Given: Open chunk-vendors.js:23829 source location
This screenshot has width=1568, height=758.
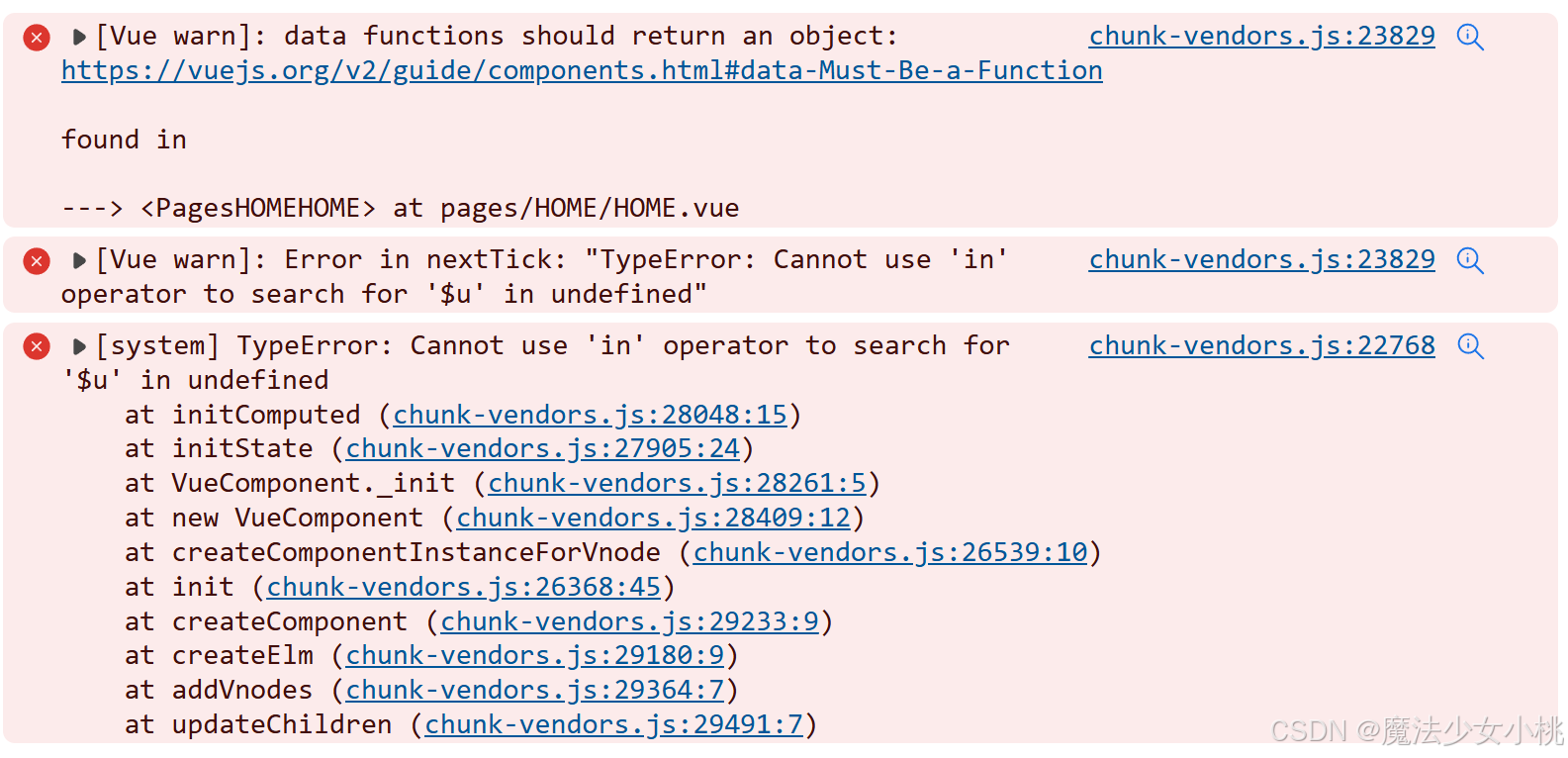Looking at the screenshot, I should (x=1261, y=36).
